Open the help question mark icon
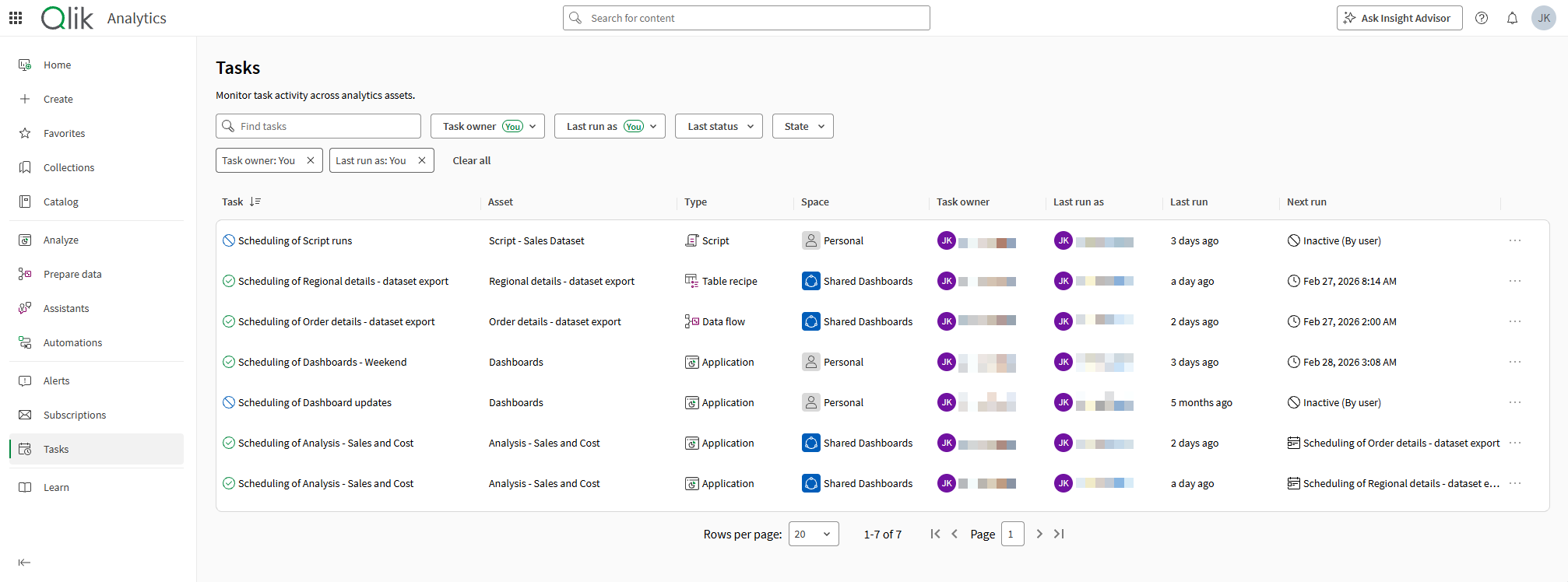This screenshot has height=582, width=1568. (x=1482, y=18)
